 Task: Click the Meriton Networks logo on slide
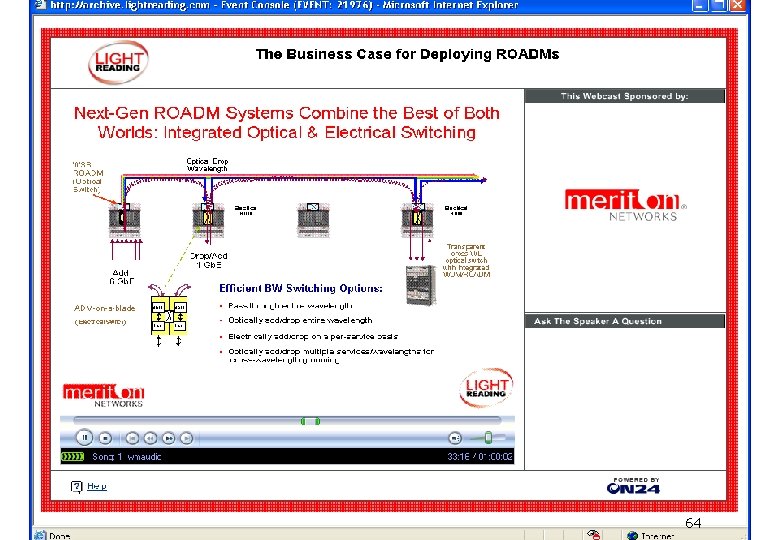[x=103, y=395]
